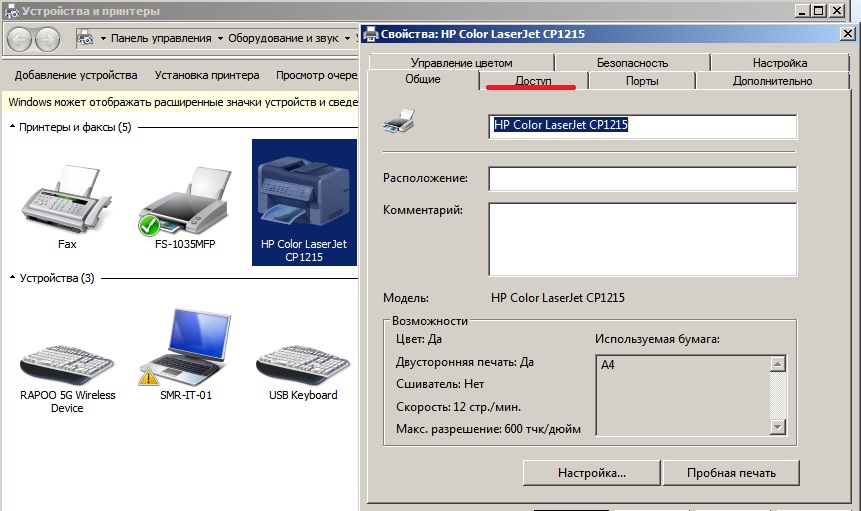
Task: Open the Управление цветом tab
Action: click(461, 63)
